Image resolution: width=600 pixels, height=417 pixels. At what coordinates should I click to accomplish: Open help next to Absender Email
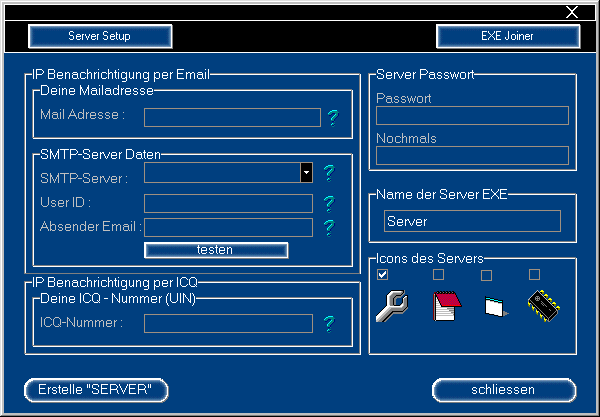click(327, 227)
